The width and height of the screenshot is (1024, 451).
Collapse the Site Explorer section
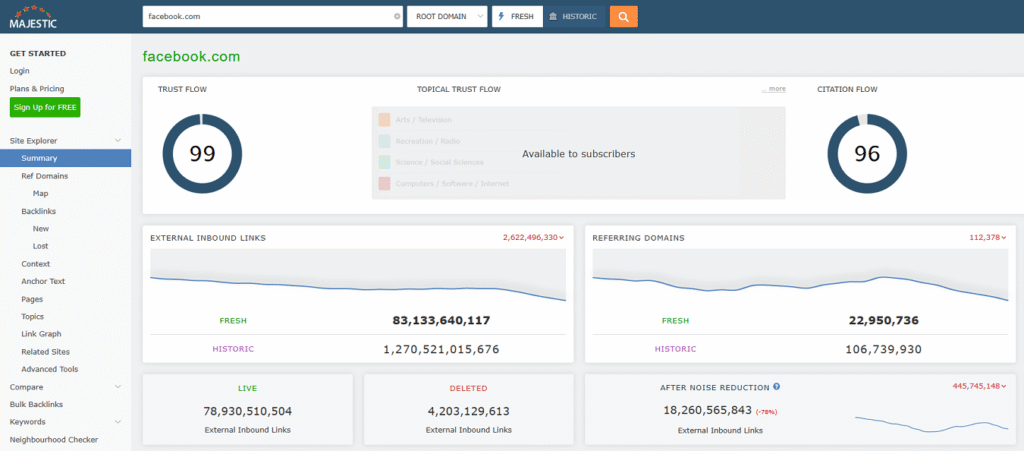(x=118, y=140)
